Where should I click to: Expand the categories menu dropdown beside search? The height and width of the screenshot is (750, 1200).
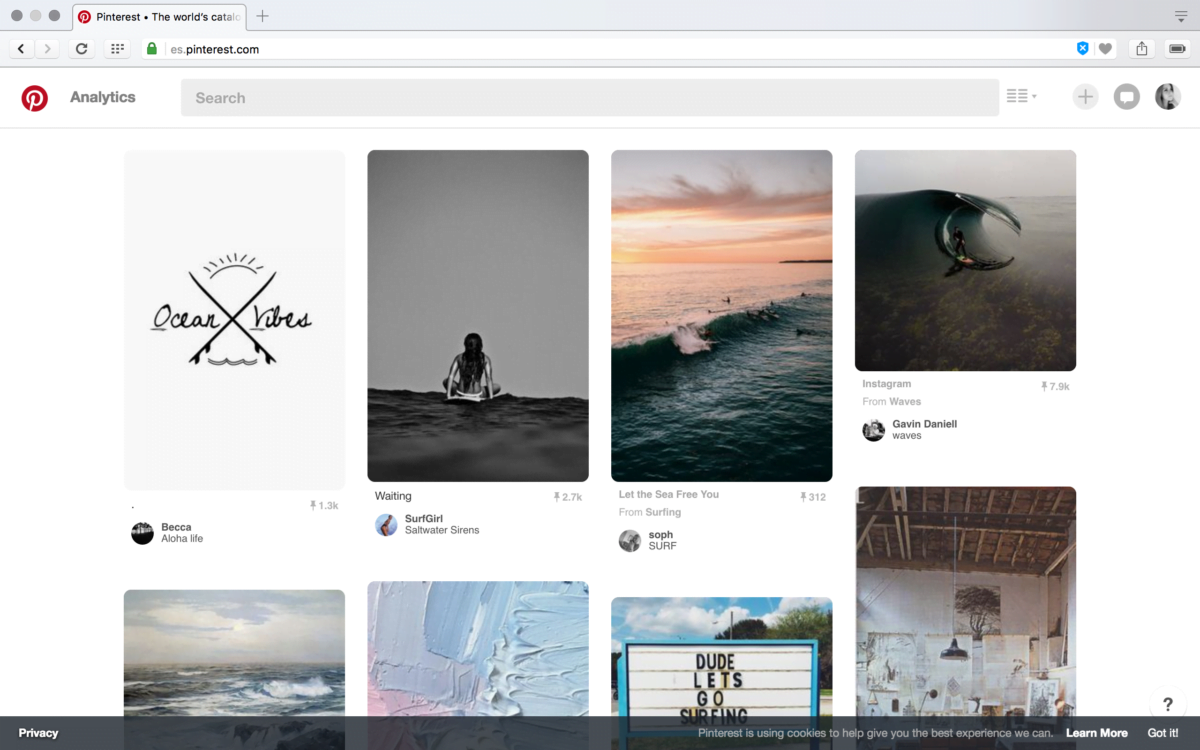click(x=1021, y=96)
